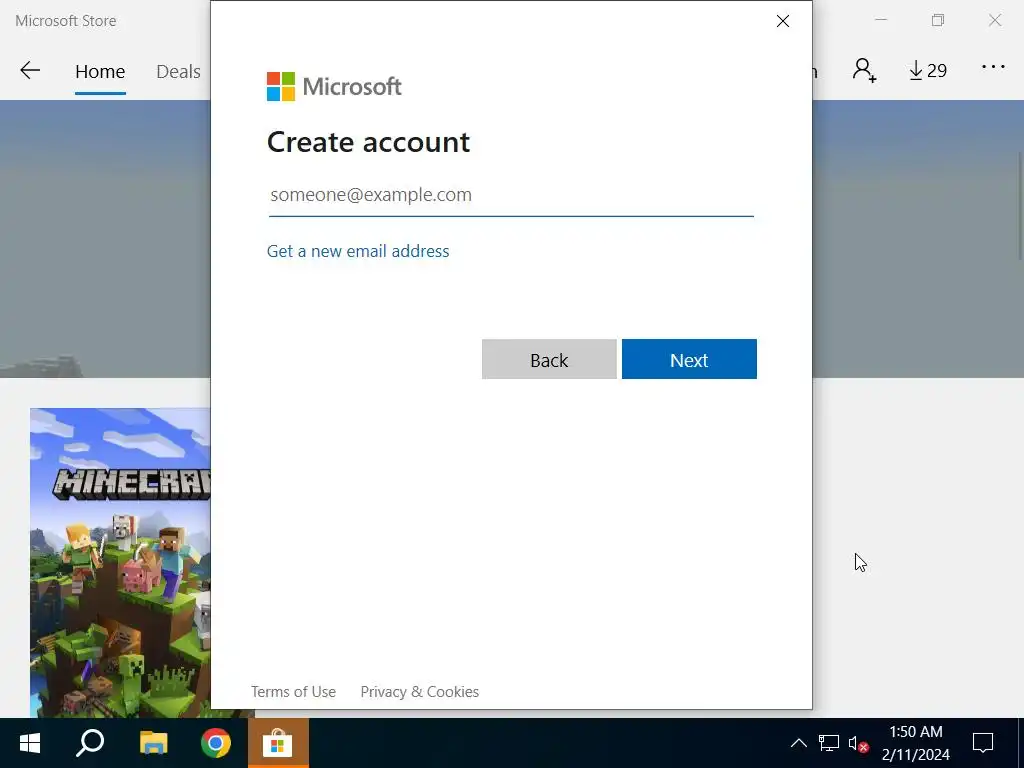
Task: Open the sign-in account icon in Store
Action: pyautogui.click(x=864, y=70)
